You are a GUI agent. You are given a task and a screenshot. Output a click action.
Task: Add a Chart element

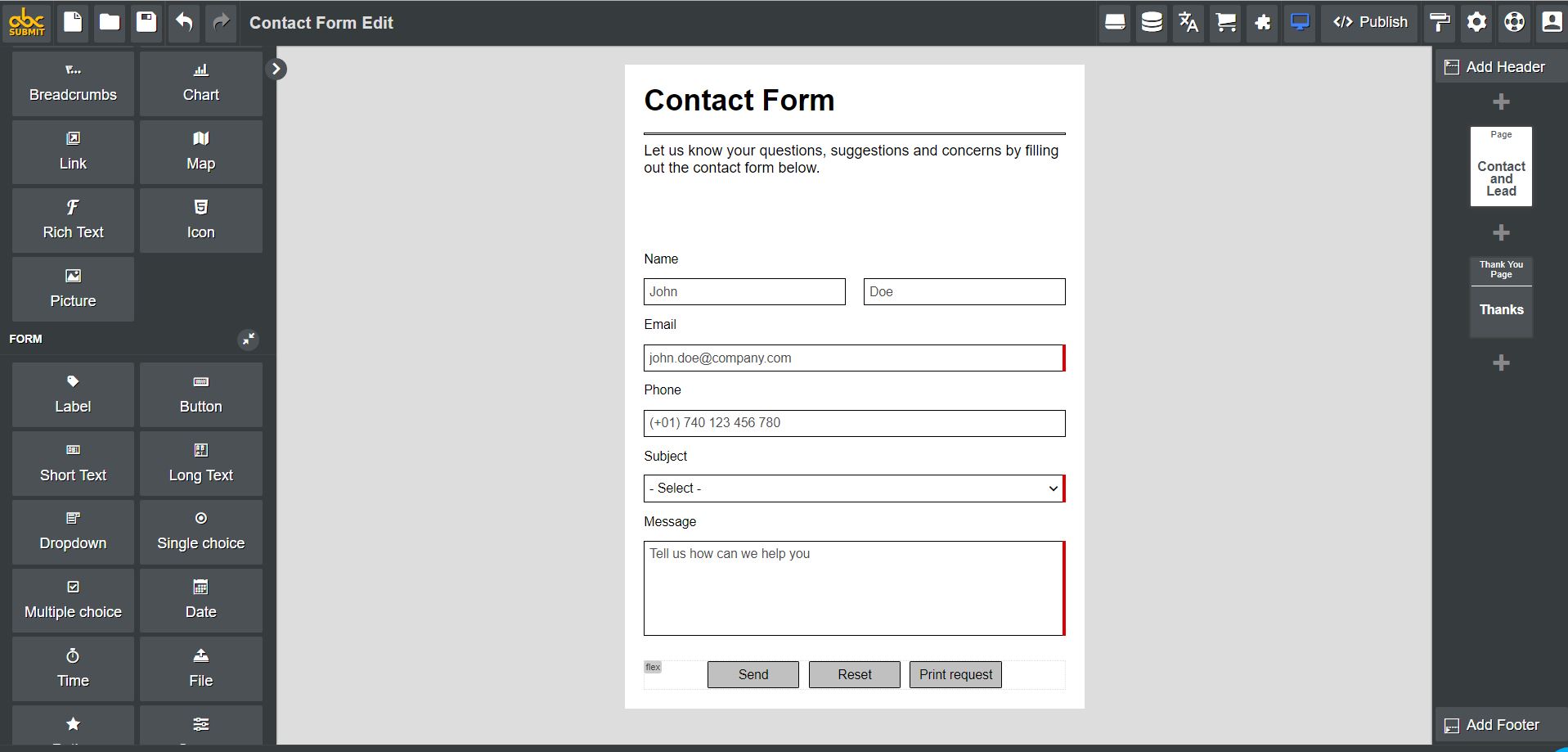(x=201, y=83)
